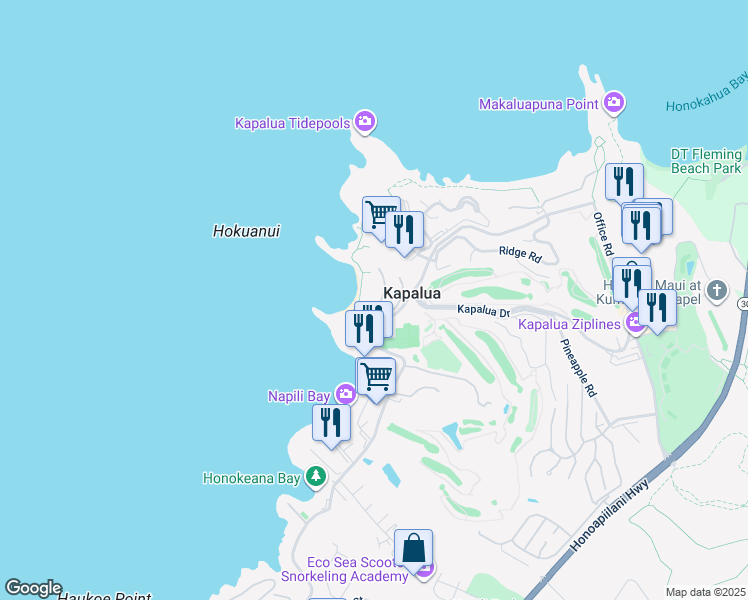
Task: Open restaurant marker beside northern shopping cart
Action: [405, 230]
